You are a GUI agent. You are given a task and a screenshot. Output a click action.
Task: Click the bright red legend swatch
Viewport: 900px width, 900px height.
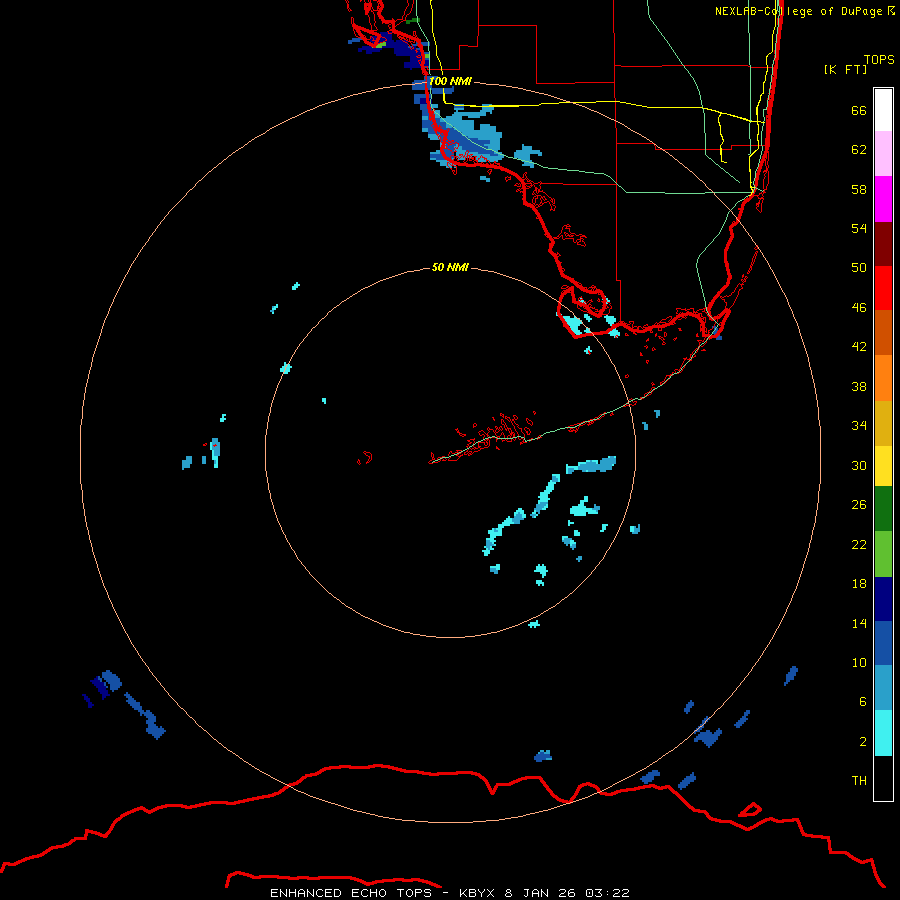coord(883,288)
